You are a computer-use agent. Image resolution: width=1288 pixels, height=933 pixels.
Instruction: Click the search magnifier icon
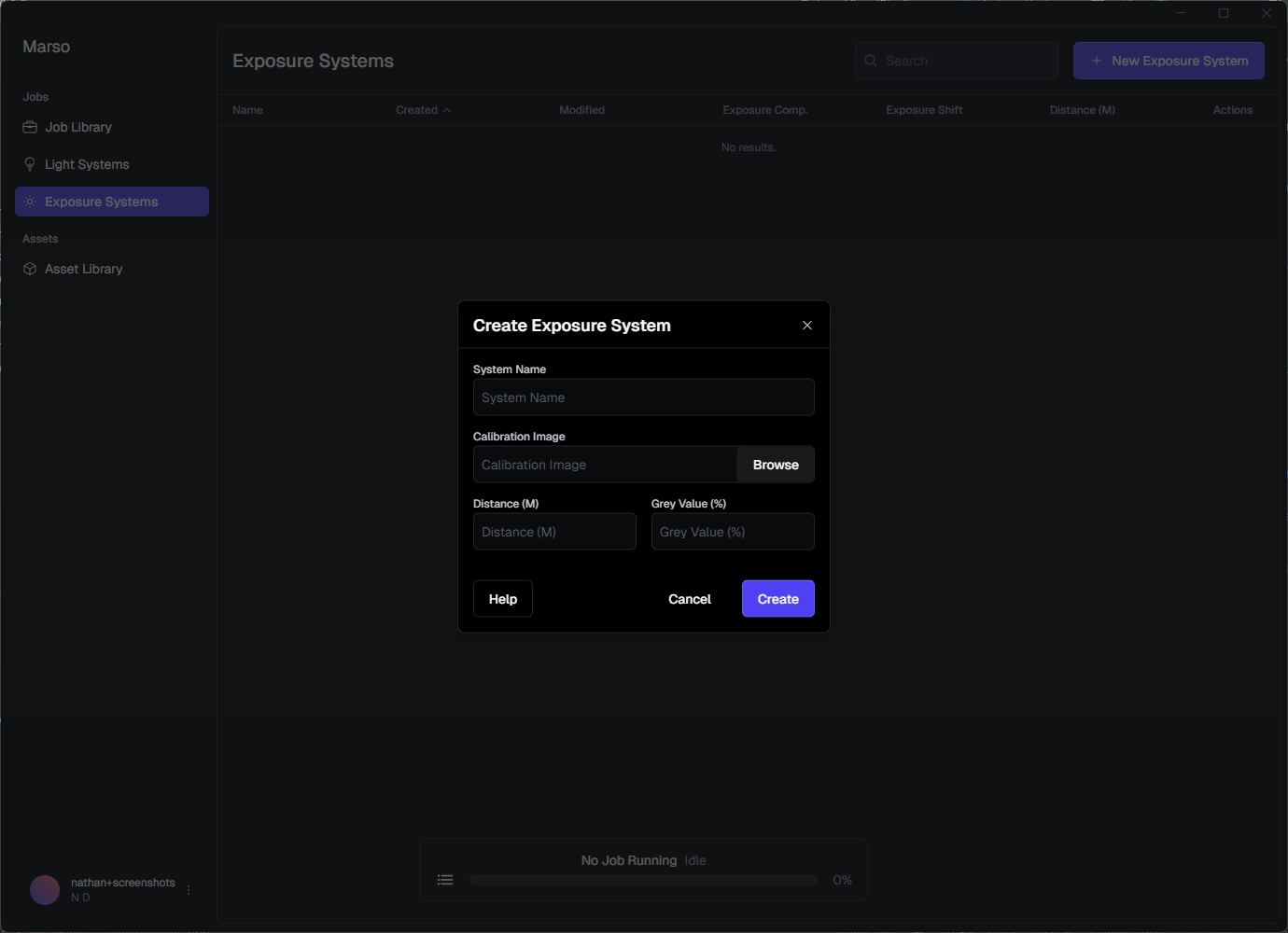pyautogui.click(x=871, y=61)
